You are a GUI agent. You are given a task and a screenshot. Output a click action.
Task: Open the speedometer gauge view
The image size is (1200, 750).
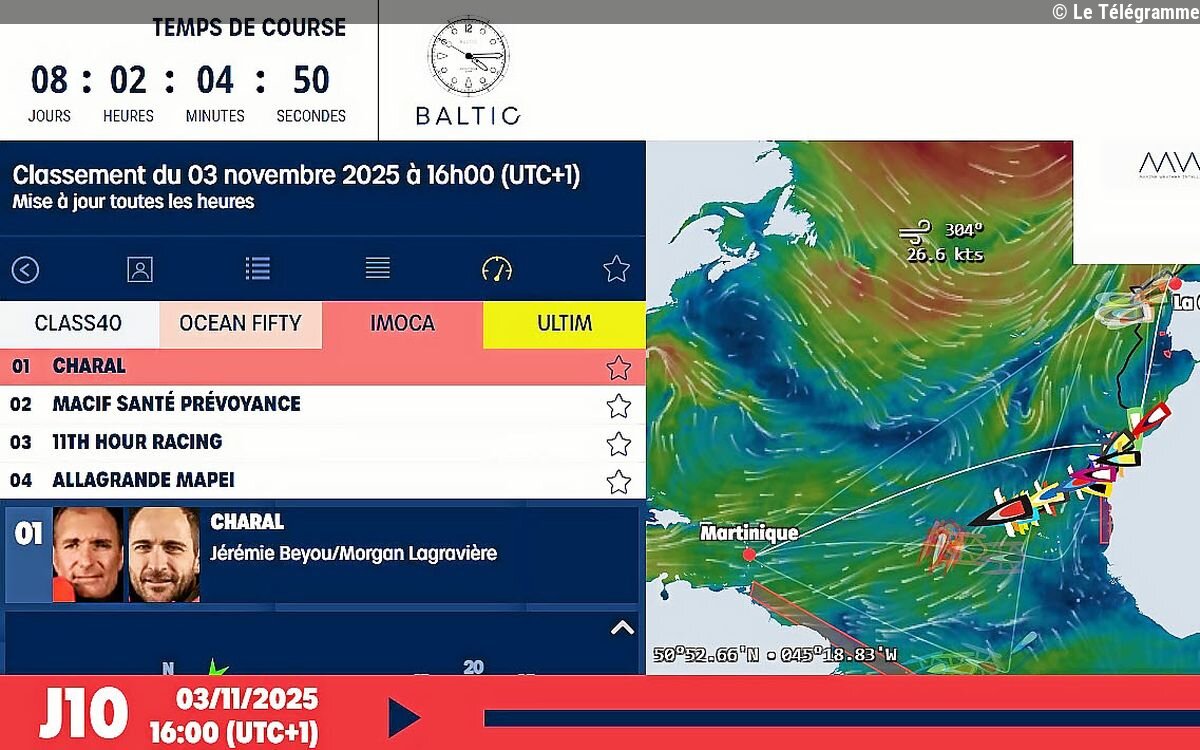click(x=496, y=269)
